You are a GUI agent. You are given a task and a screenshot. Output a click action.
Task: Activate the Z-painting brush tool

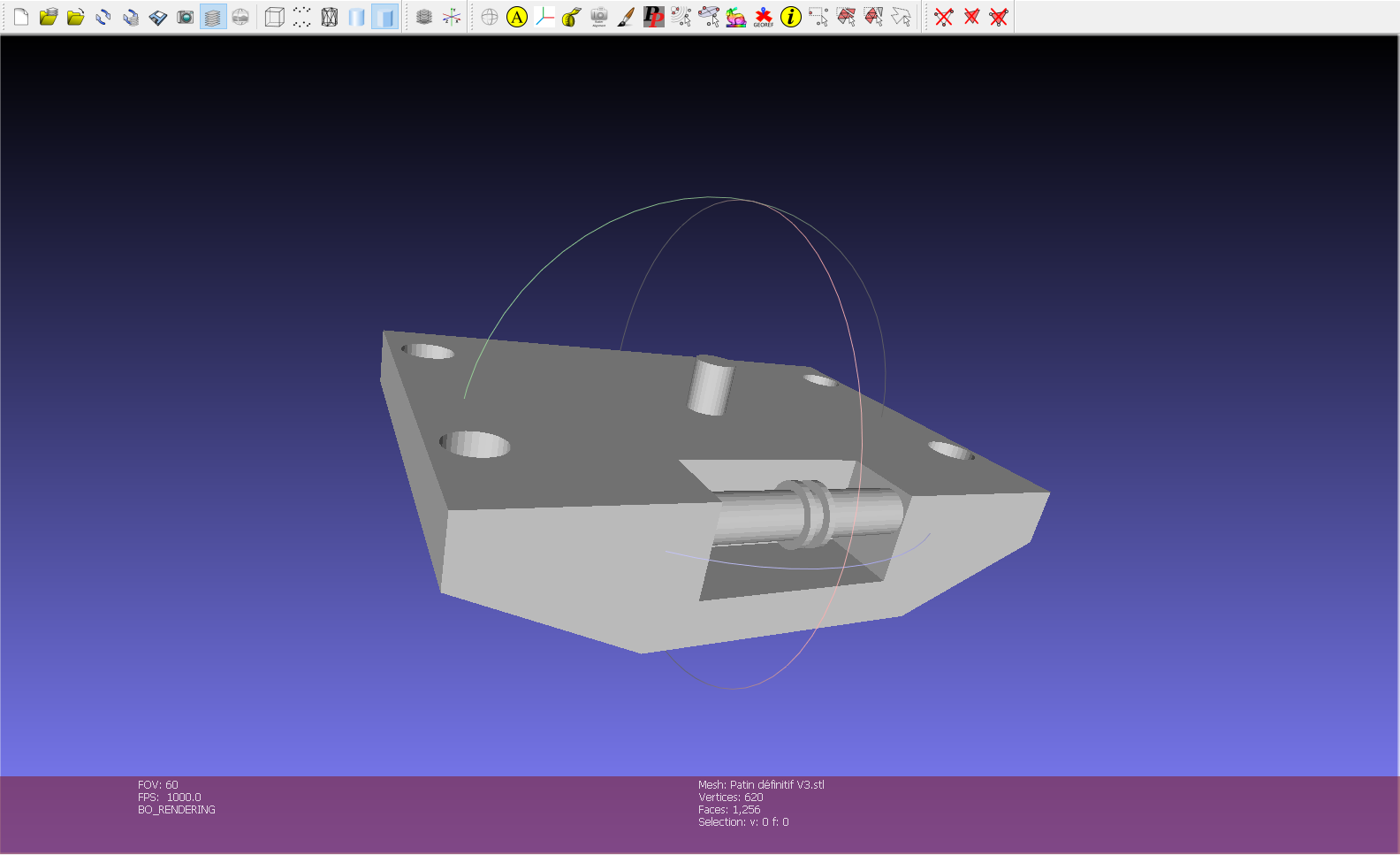(x=626, y=17)
